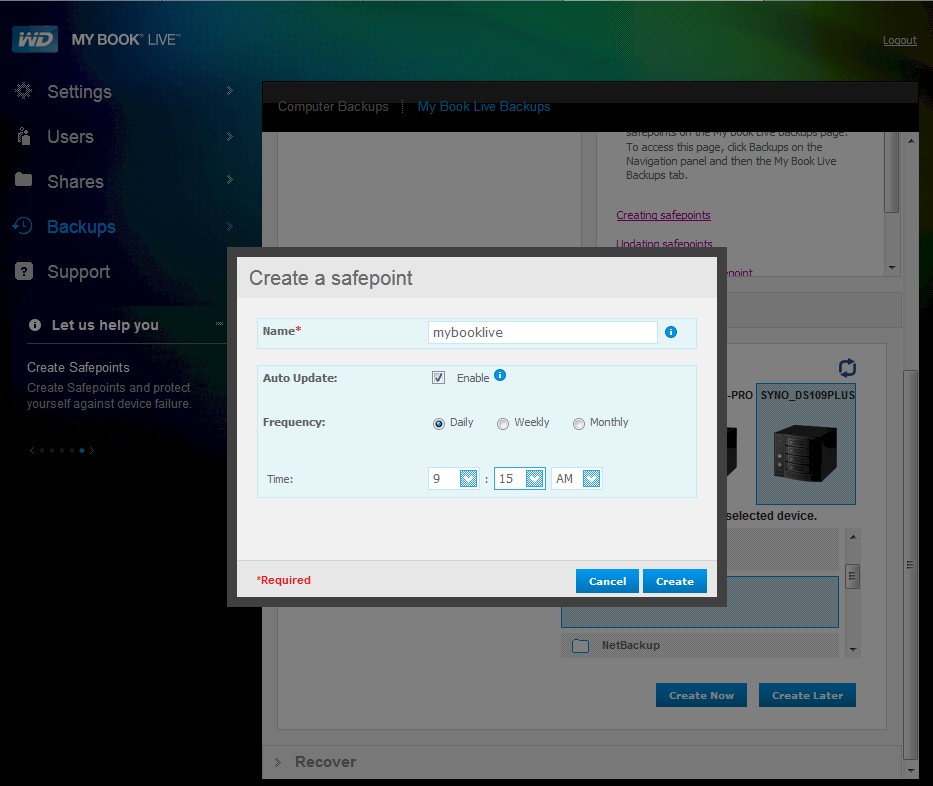
Task: Click the Cancel button
Action: [607, 581]
